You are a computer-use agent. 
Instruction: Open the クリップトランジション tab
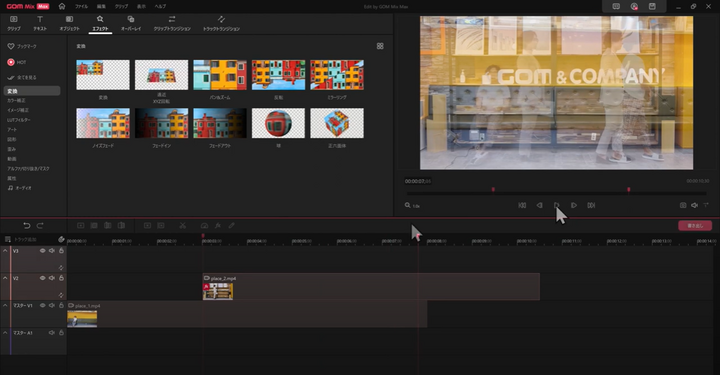tap(172, 23)
